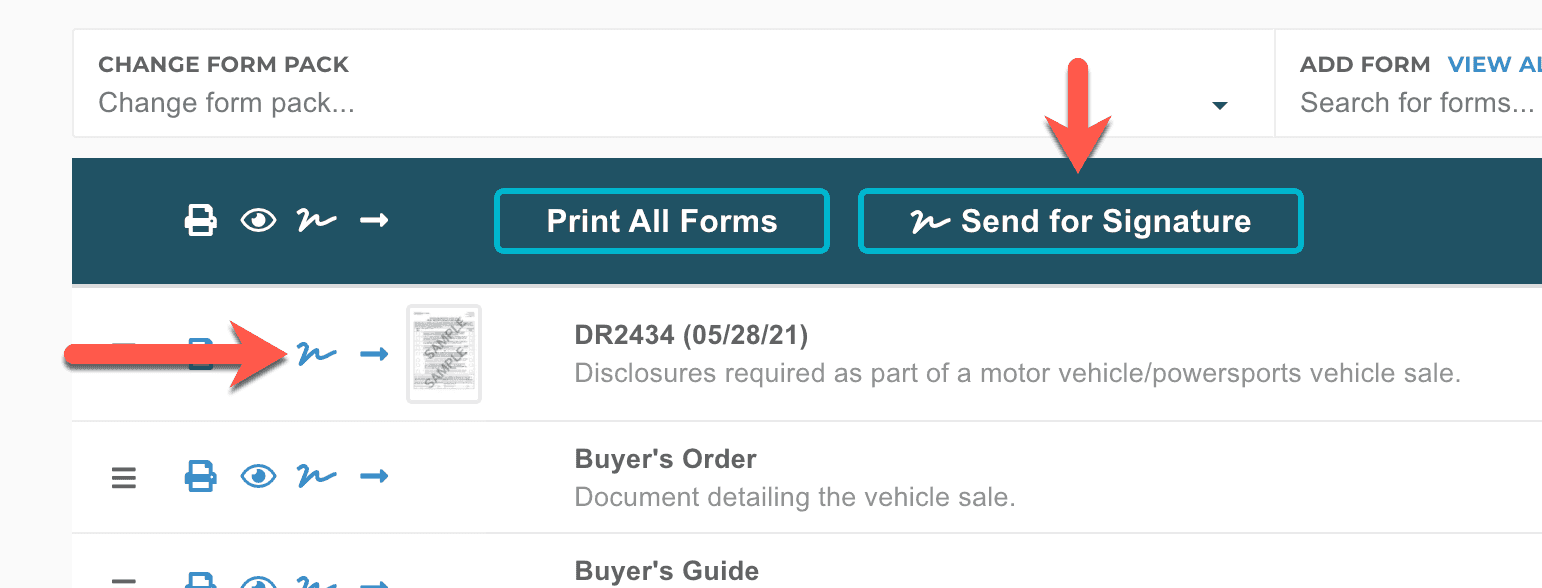Click the 'Change form pack...' placeholder text

pyautogui.click(x=227, y=103)
